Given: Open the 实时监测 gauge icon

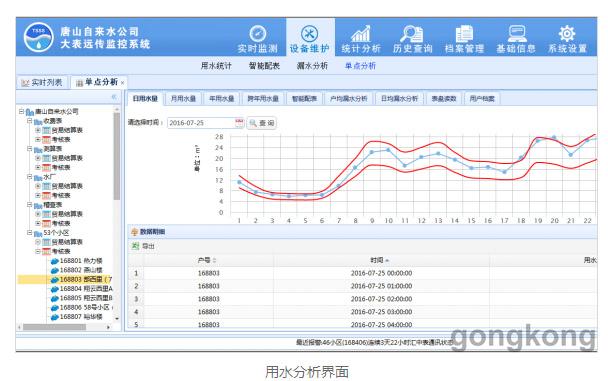Looking at the screenshot, I should click(x=257, y=34).
